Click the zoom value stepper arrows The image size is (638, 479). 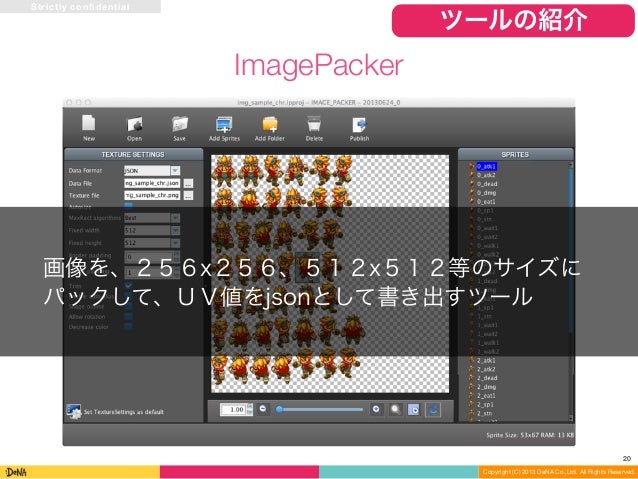(x=249, y=409)
